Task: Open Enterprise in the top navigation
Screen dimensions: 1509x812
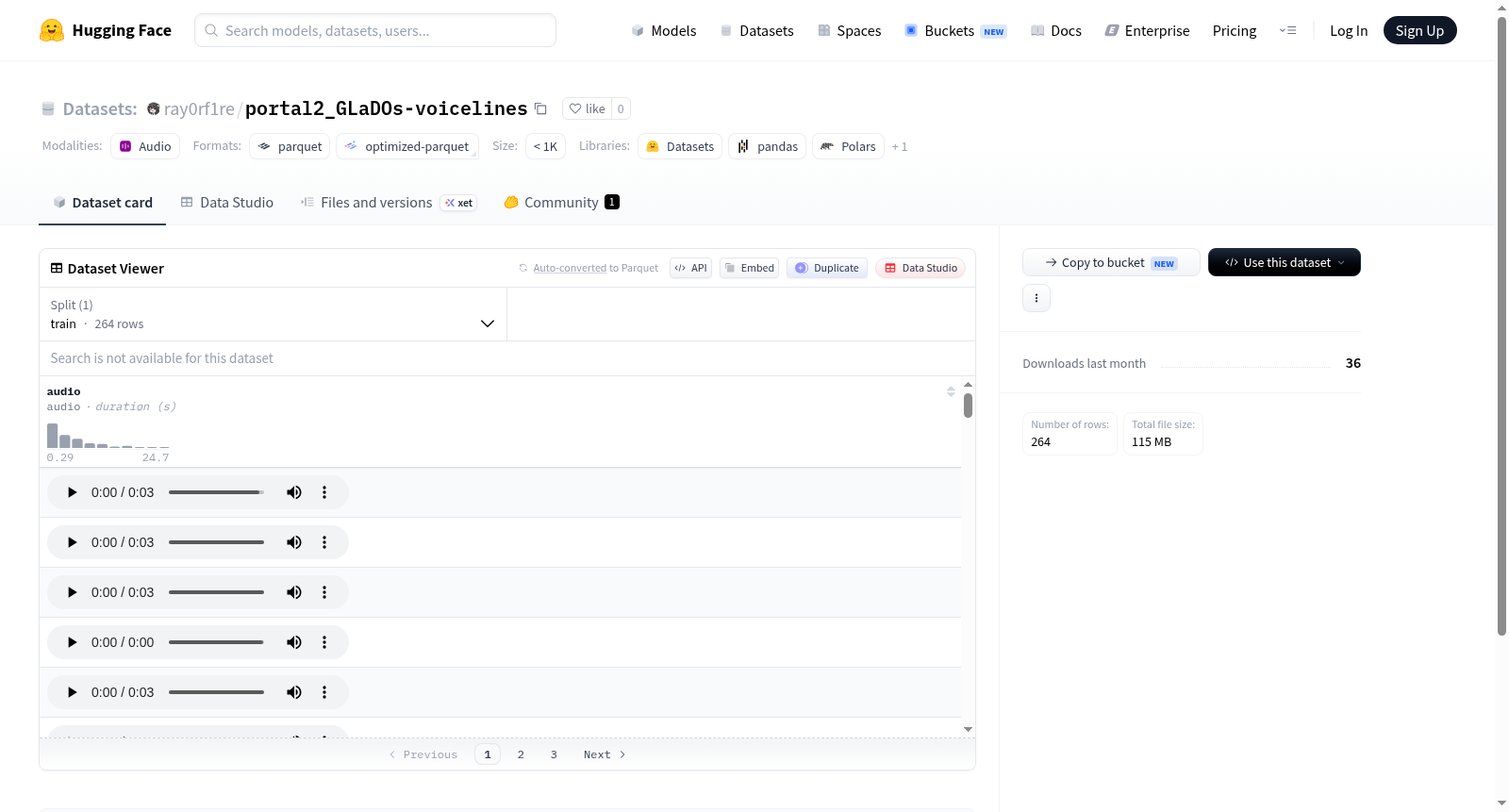Action: click(x=1148, y=30)
